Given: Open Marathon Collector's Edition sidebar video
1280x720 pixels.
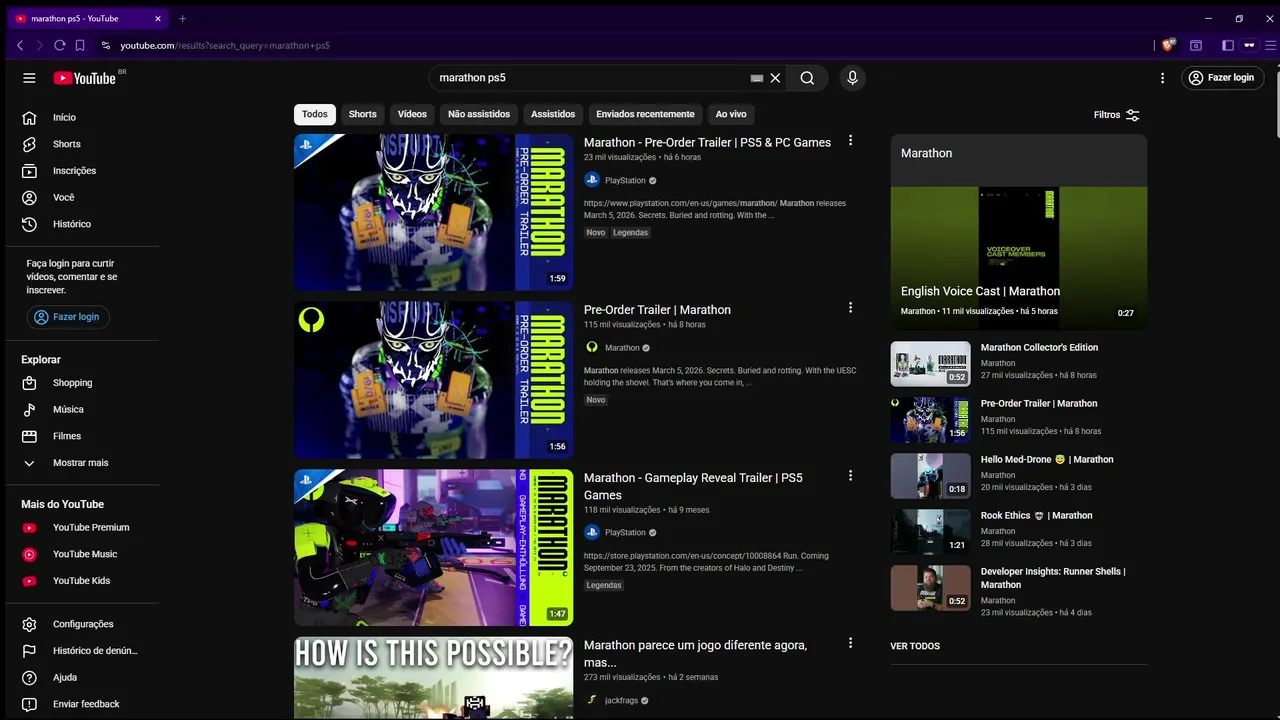Looking at the screenshot, I should pos(1039,348).
